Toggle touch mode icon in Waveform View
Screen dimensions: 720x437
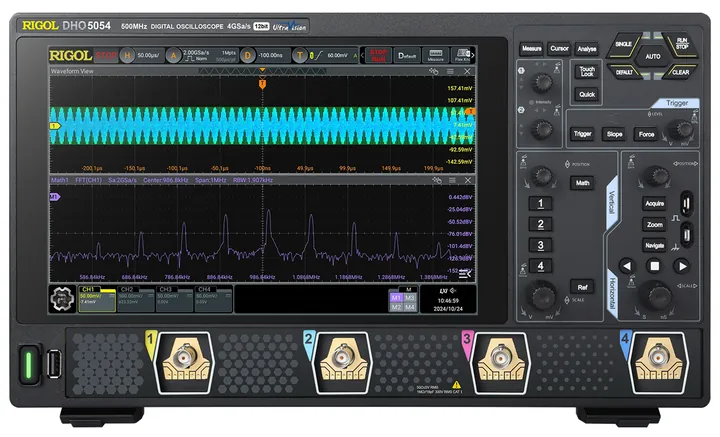pyautogui.click(x=433, y=71)
